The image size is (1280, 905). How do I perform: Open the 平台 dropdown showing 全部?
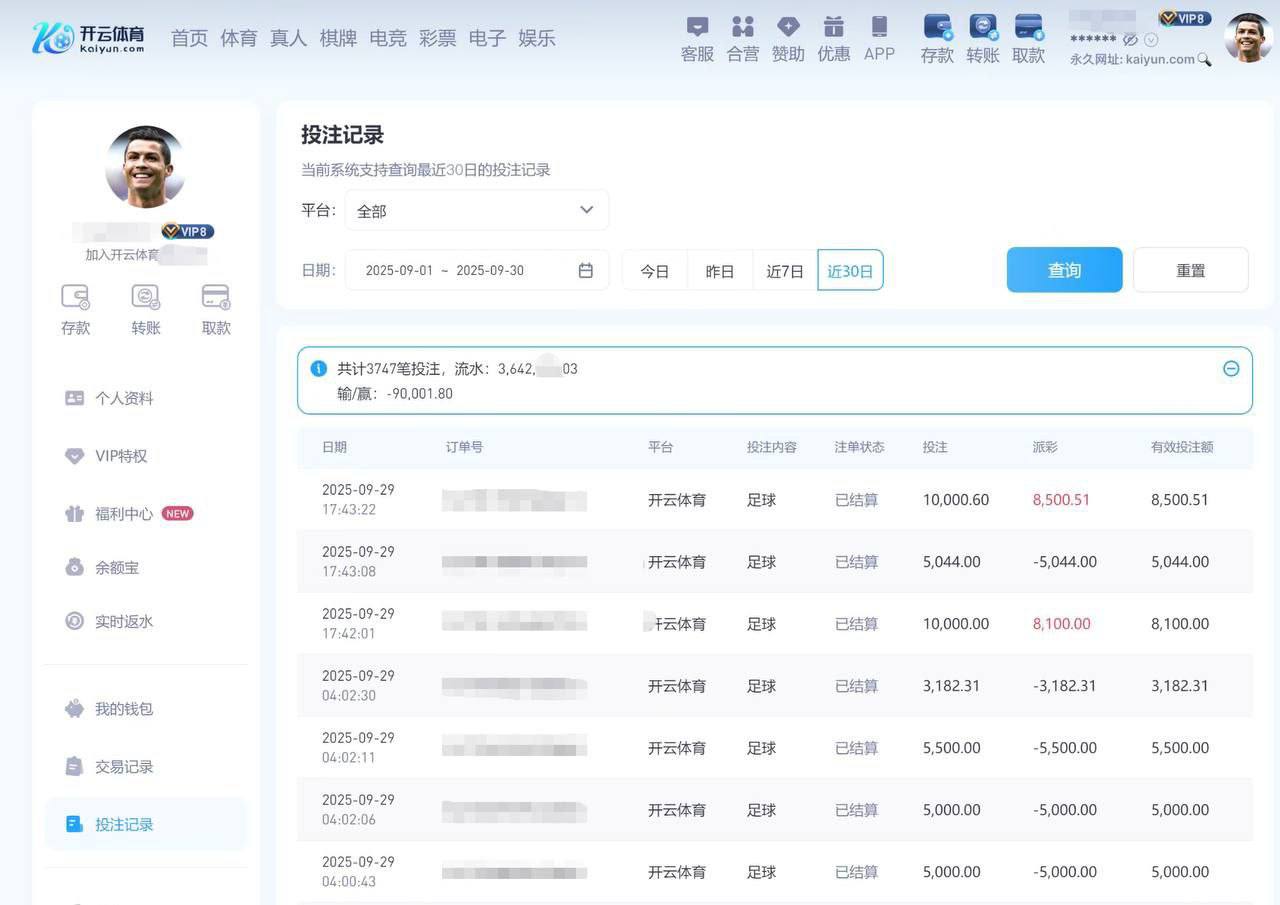point(476,210)
